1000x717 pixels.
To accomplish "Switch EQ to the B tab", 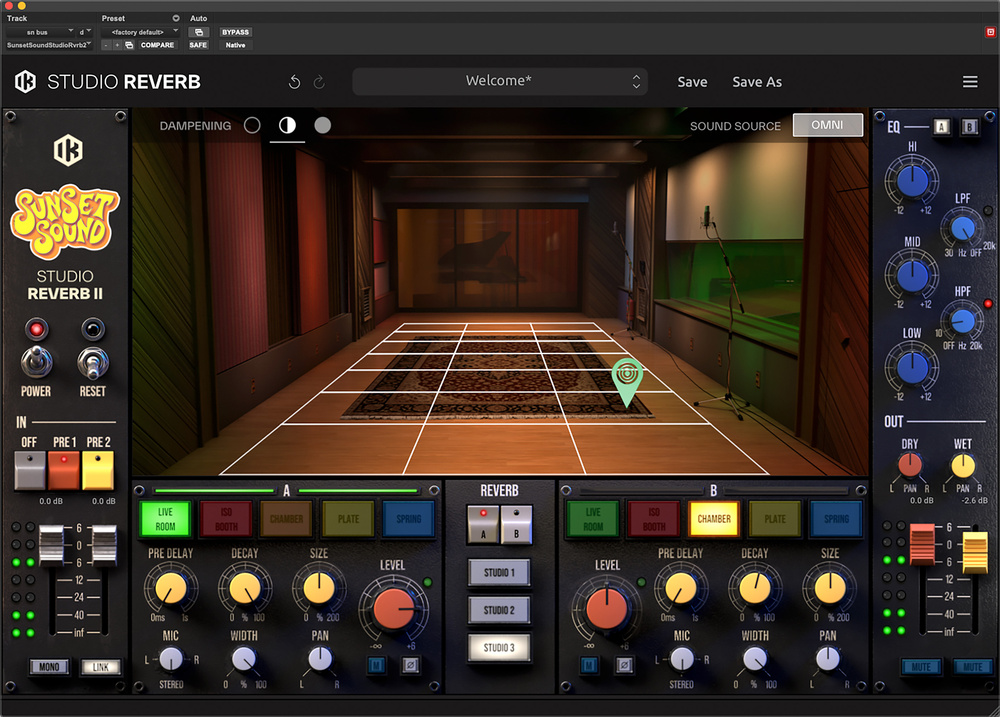I will click(x=969, y=127).
